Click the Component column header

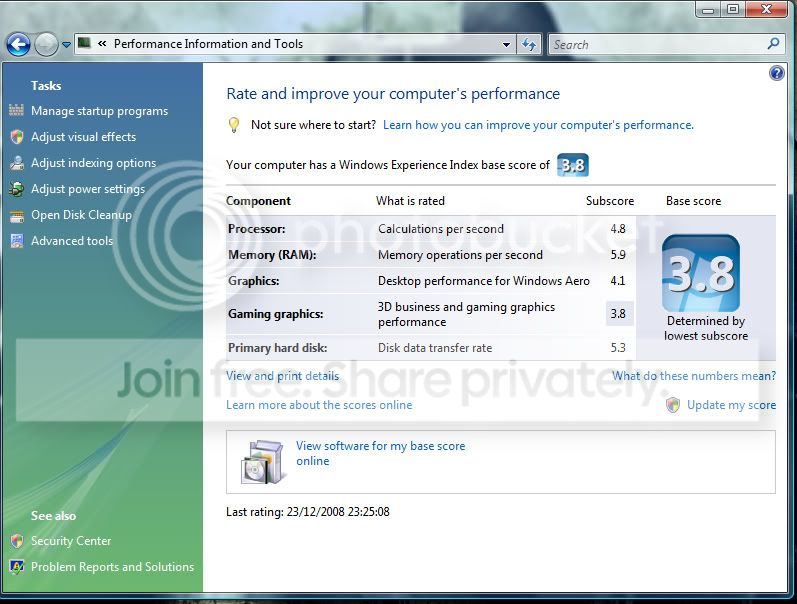click(258, 201)
